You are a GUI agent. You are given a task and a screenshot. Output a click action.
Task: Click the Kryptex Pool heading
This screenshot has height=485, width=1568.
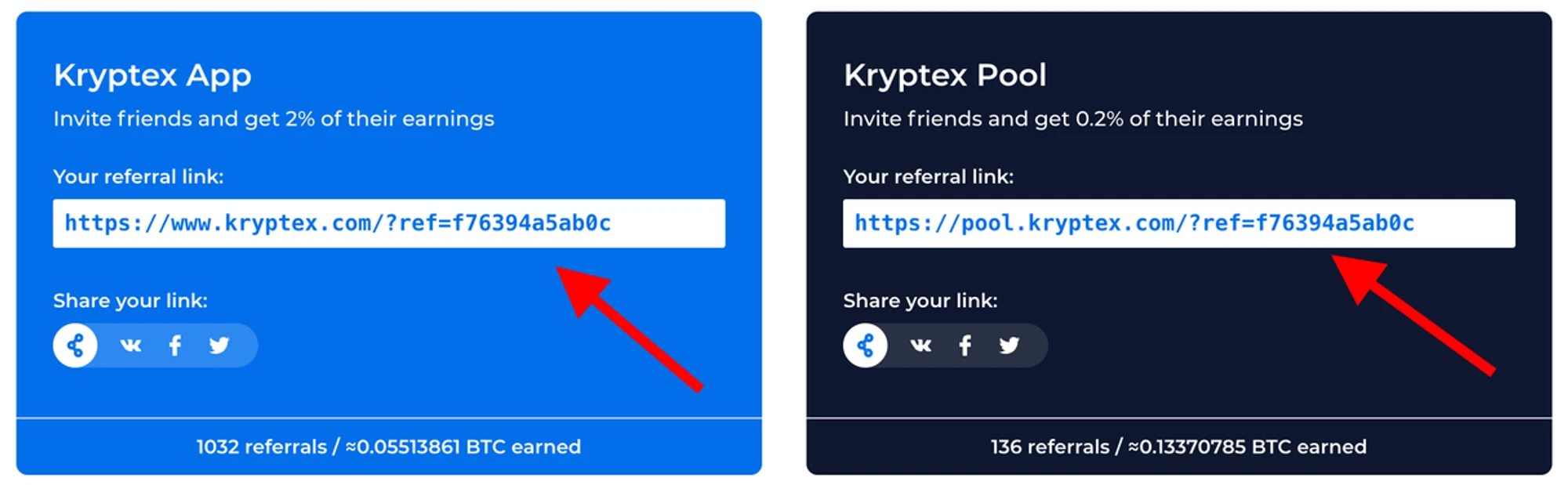[x=945, y=75]
